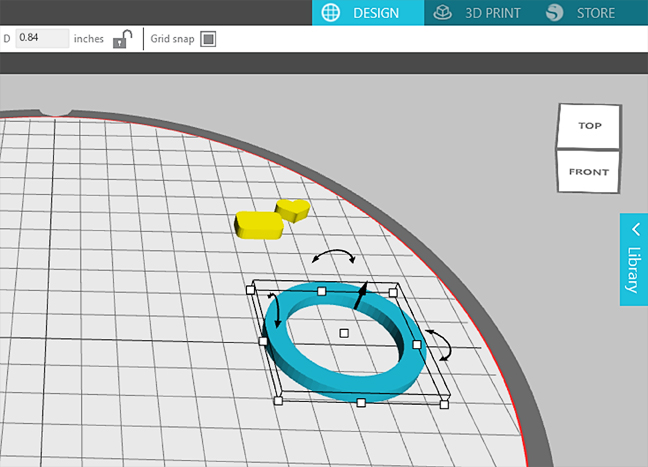
Task: Enable the Grid snap checkbox
Action: [x=208, y=39]
